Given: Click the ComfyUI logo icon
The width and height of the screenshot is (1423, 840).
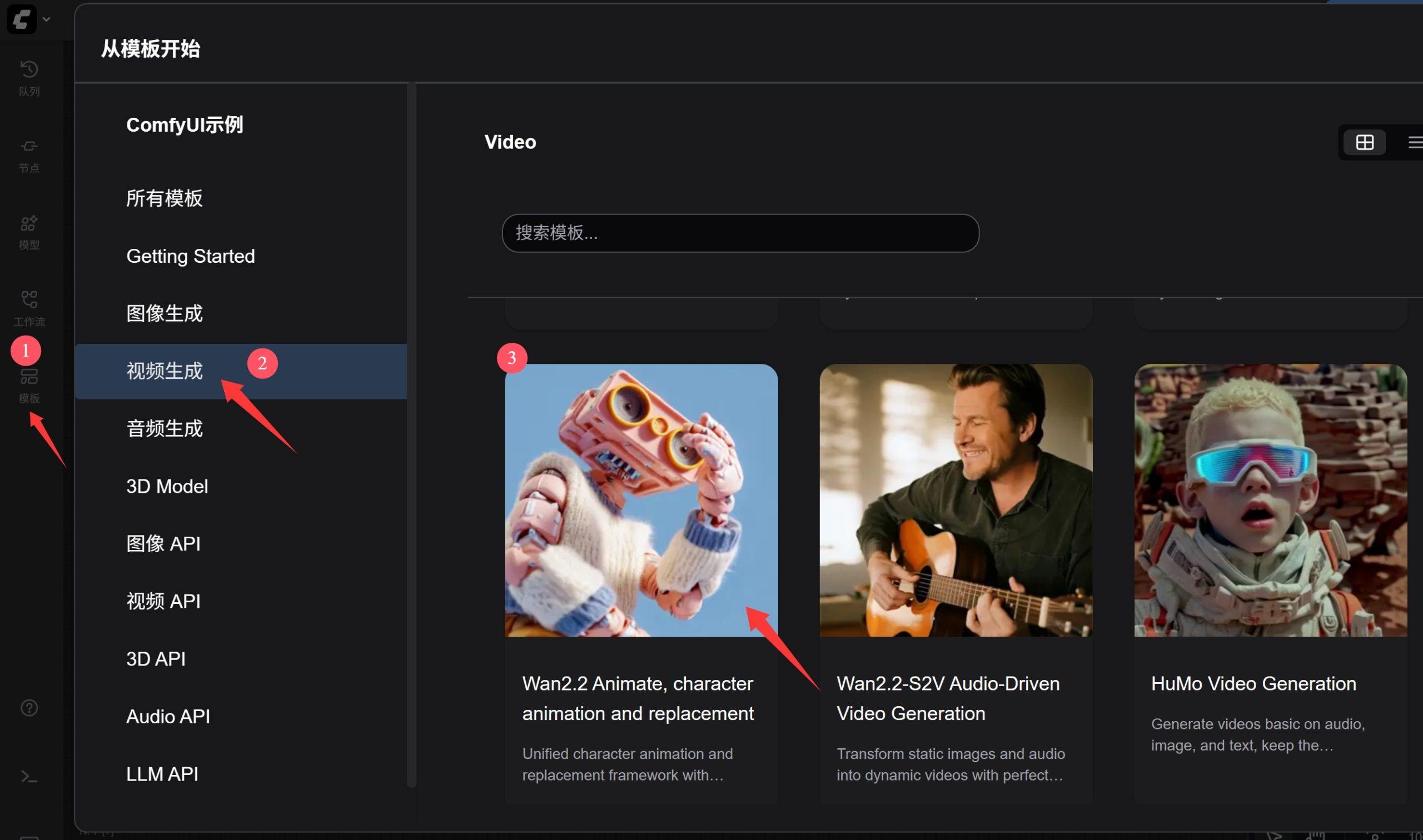Looking at the screenshot, I should coord(22,19).
